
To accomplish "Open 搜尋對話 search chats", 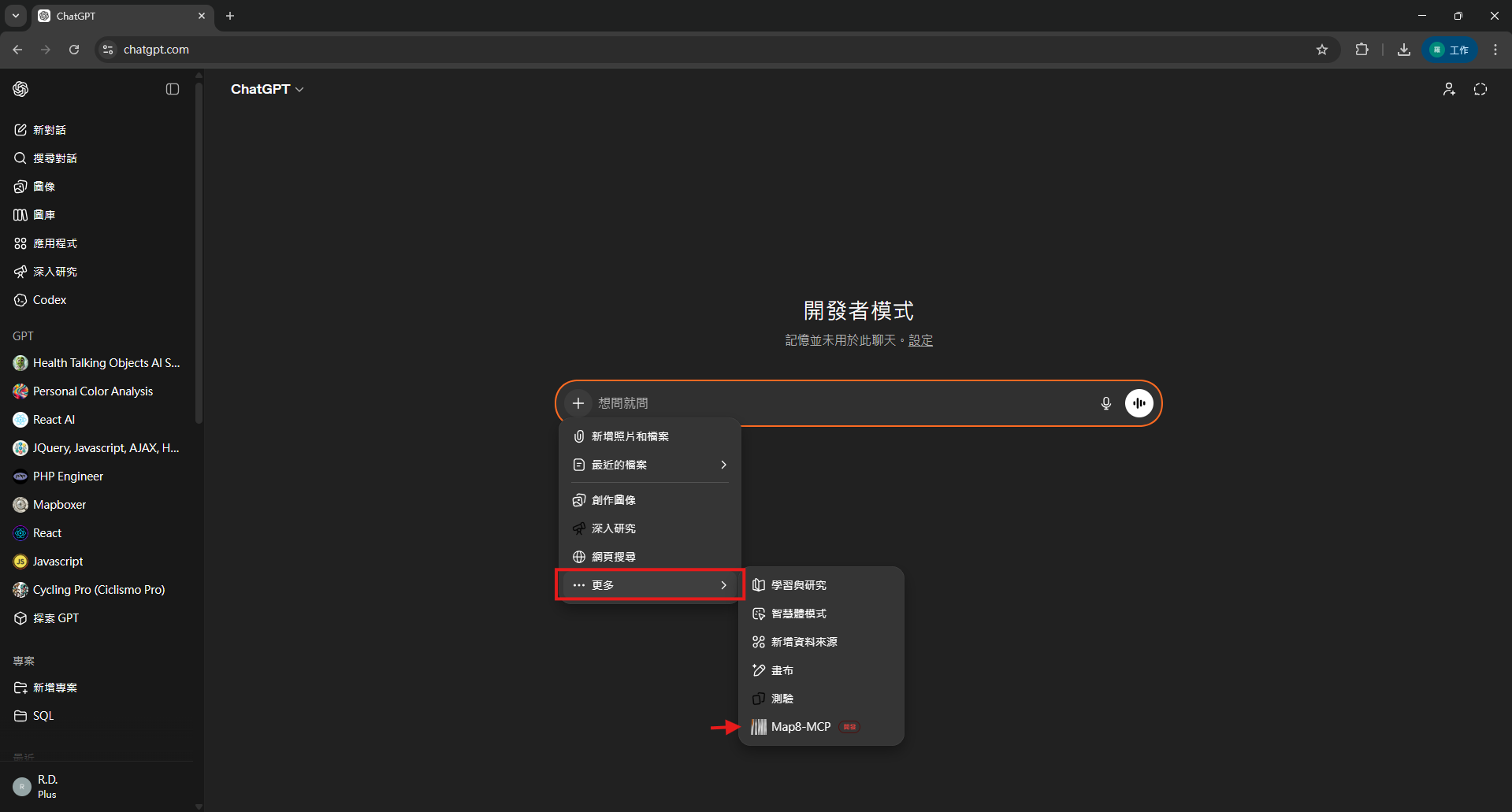I will [x=96, y=158].
